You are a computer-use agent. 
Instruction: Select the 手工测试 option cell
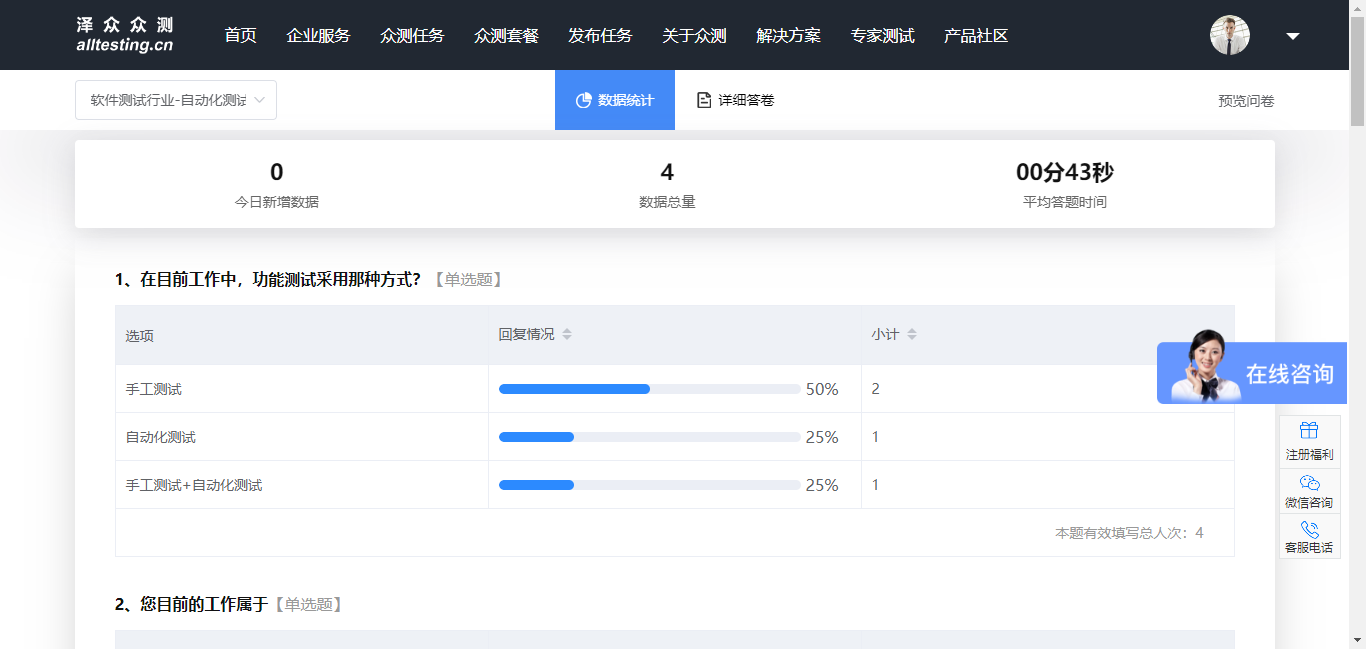(302, 389)
